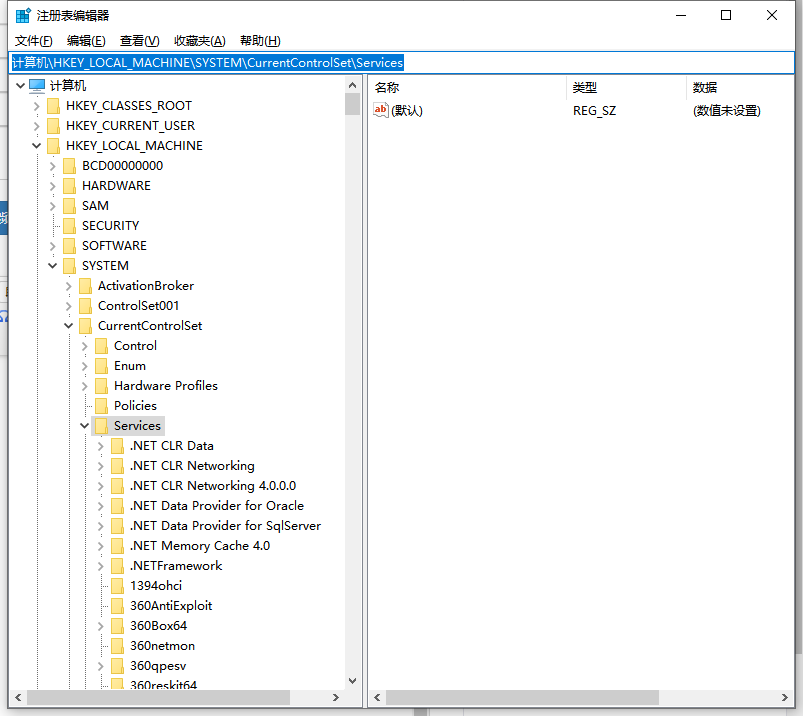Open the 查看(V) menu

tap(139, 41)
